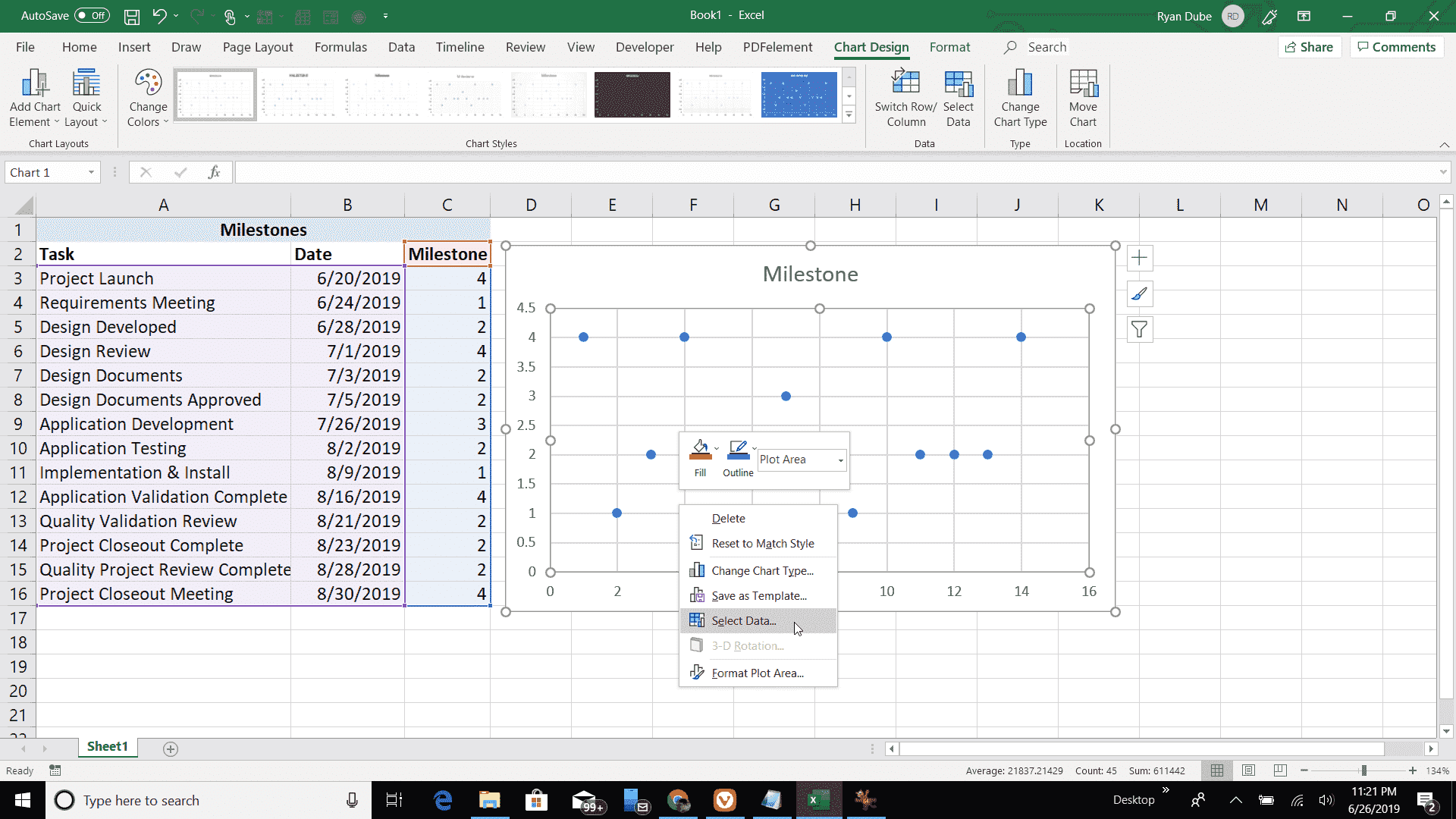Image resolution: width=1456 pixels, height=819 pixels.
Task: Click the Comments button
Action: (1397, 47)
